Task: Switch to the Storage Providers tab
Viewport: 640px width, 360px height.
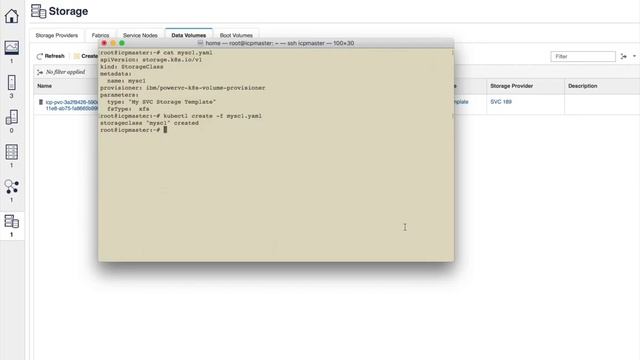Action: point(57,36)
